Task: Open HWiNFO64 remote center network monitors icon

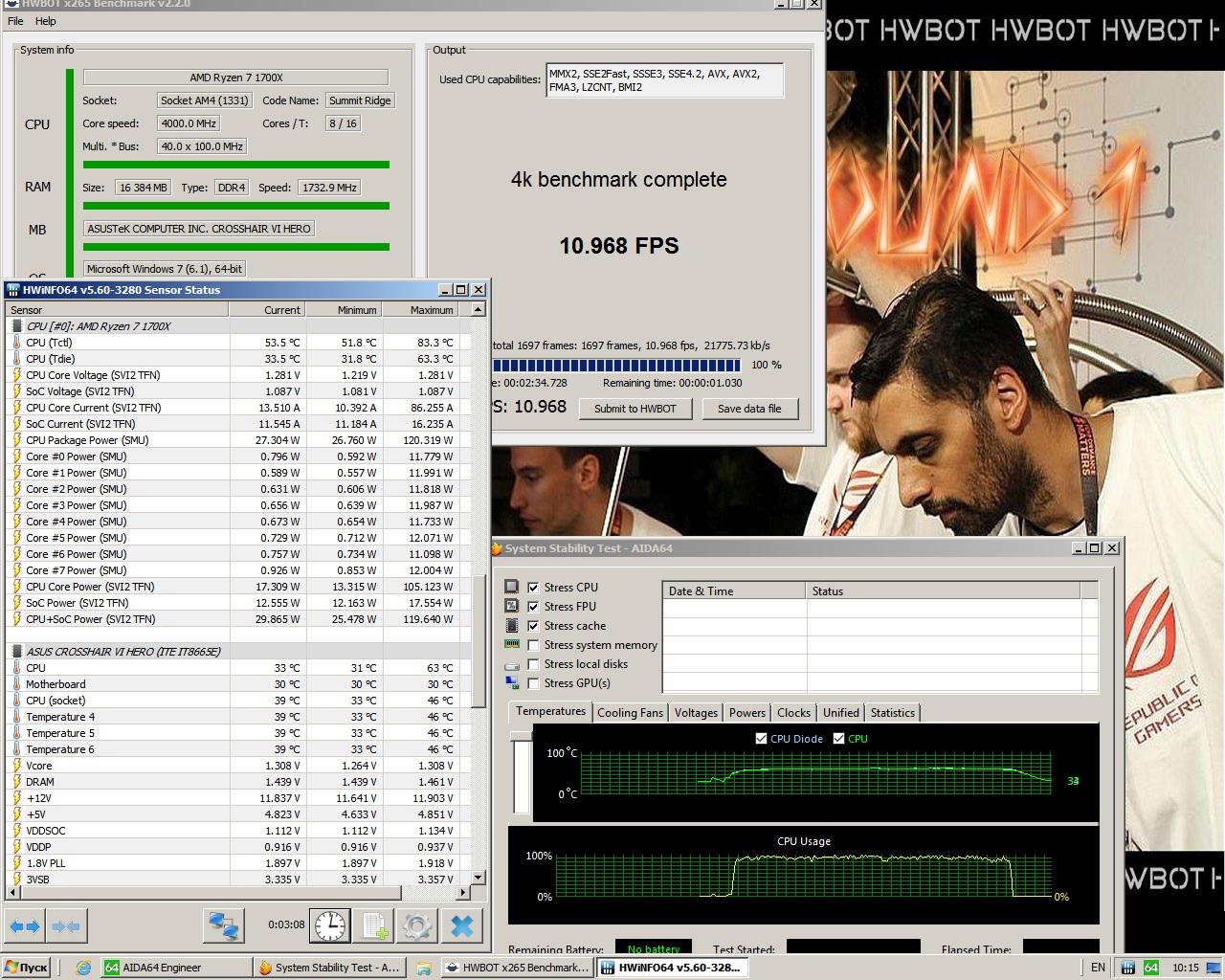Action: (x=224, y=926)
